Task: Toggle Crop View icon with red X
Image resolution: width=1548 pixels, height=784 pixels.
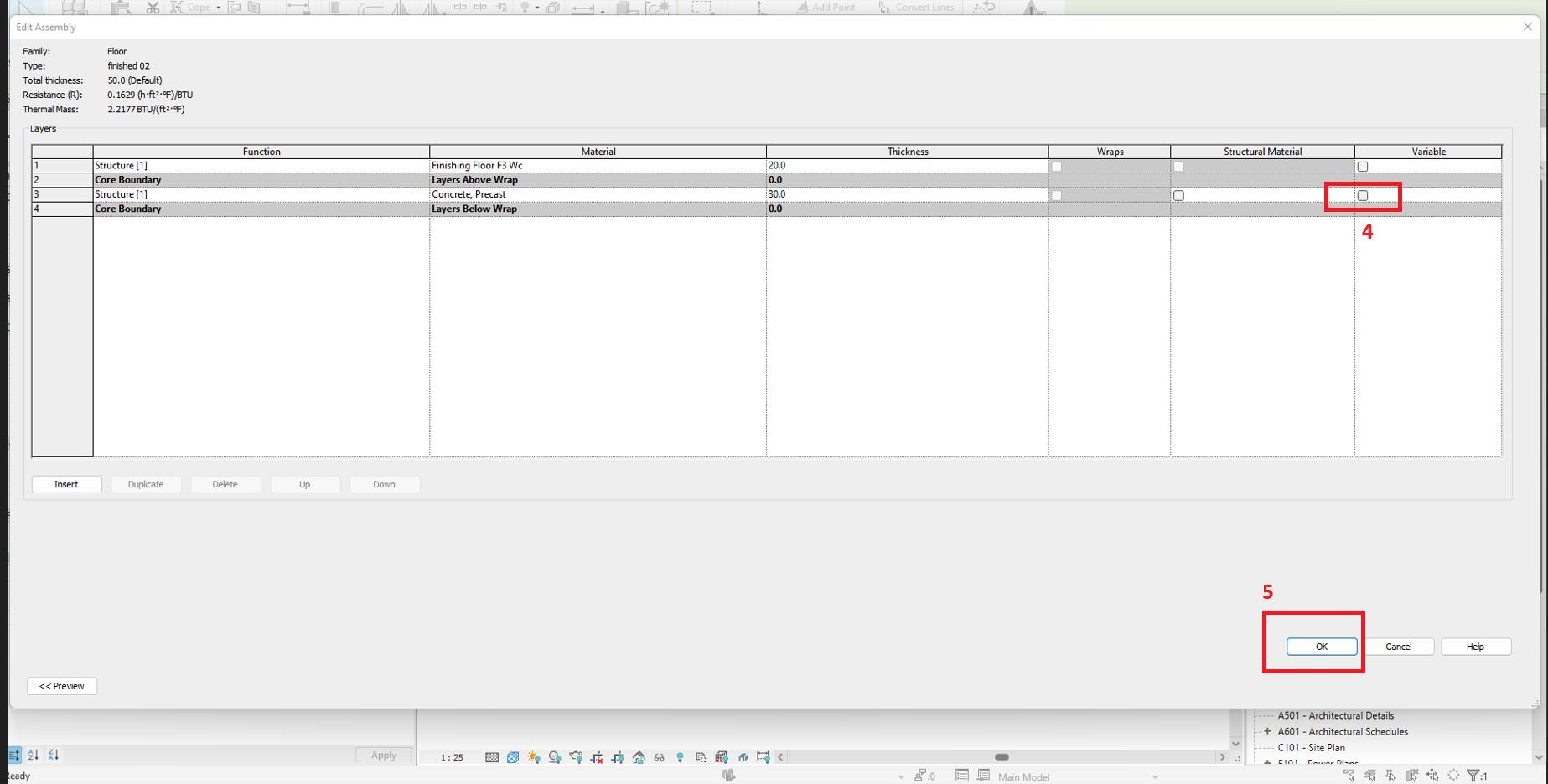Action: [x=597, y=757]
